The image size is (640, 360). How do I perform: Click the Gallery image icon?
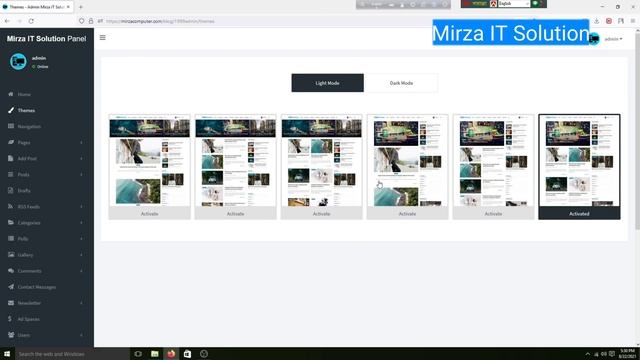point(11,255)
